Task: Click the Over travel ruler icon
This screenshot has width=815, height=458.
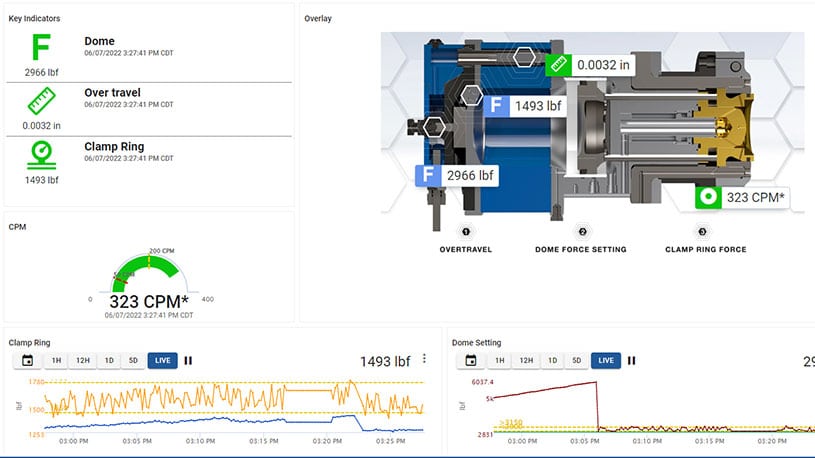Action: pos(40,102)
